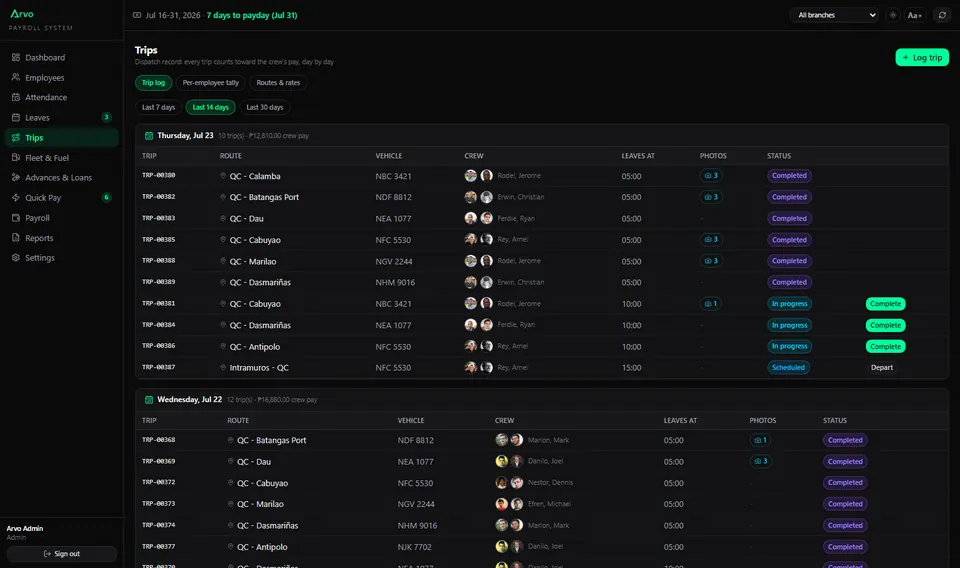960x568 pixels.
Task: Select Trips in the sidebar
Action: click(x=61, y=138)
